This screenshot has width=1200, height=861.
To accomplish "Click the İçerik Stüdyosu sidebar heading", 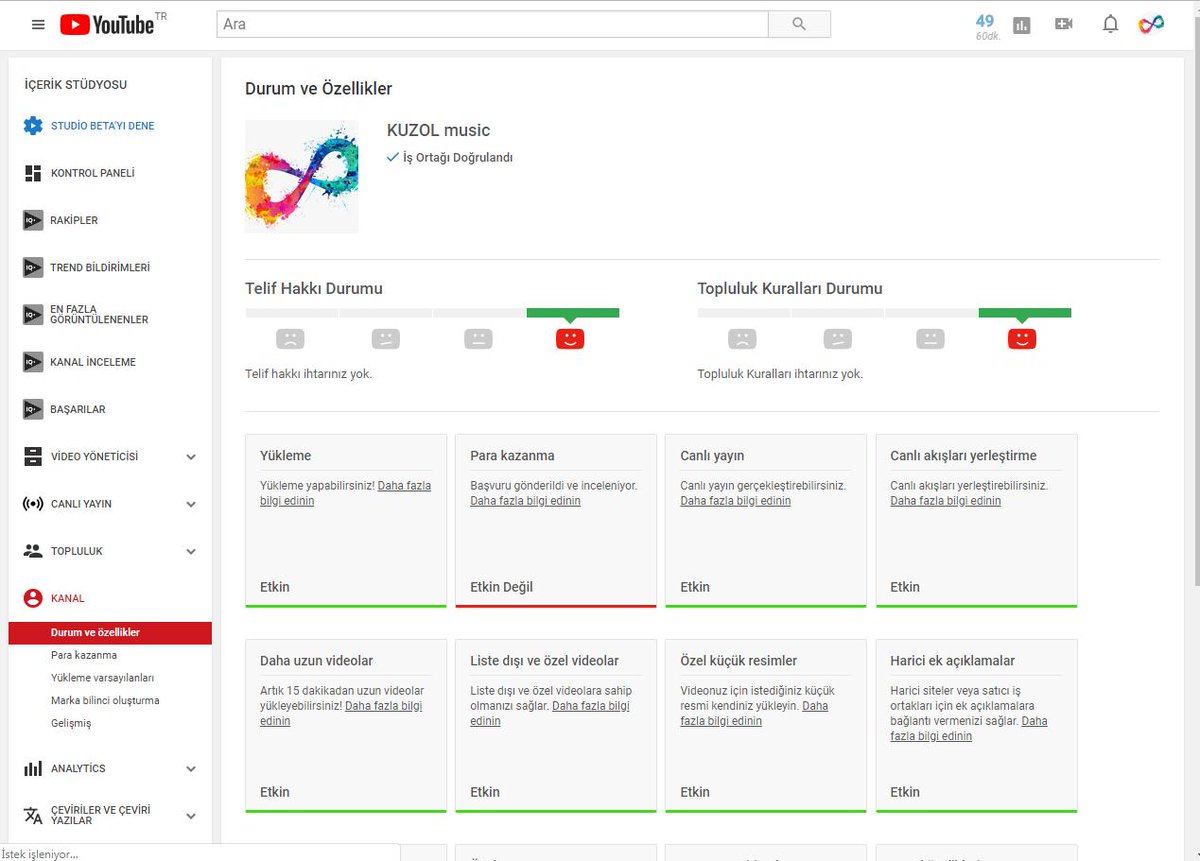I will [x=76, y=85].
